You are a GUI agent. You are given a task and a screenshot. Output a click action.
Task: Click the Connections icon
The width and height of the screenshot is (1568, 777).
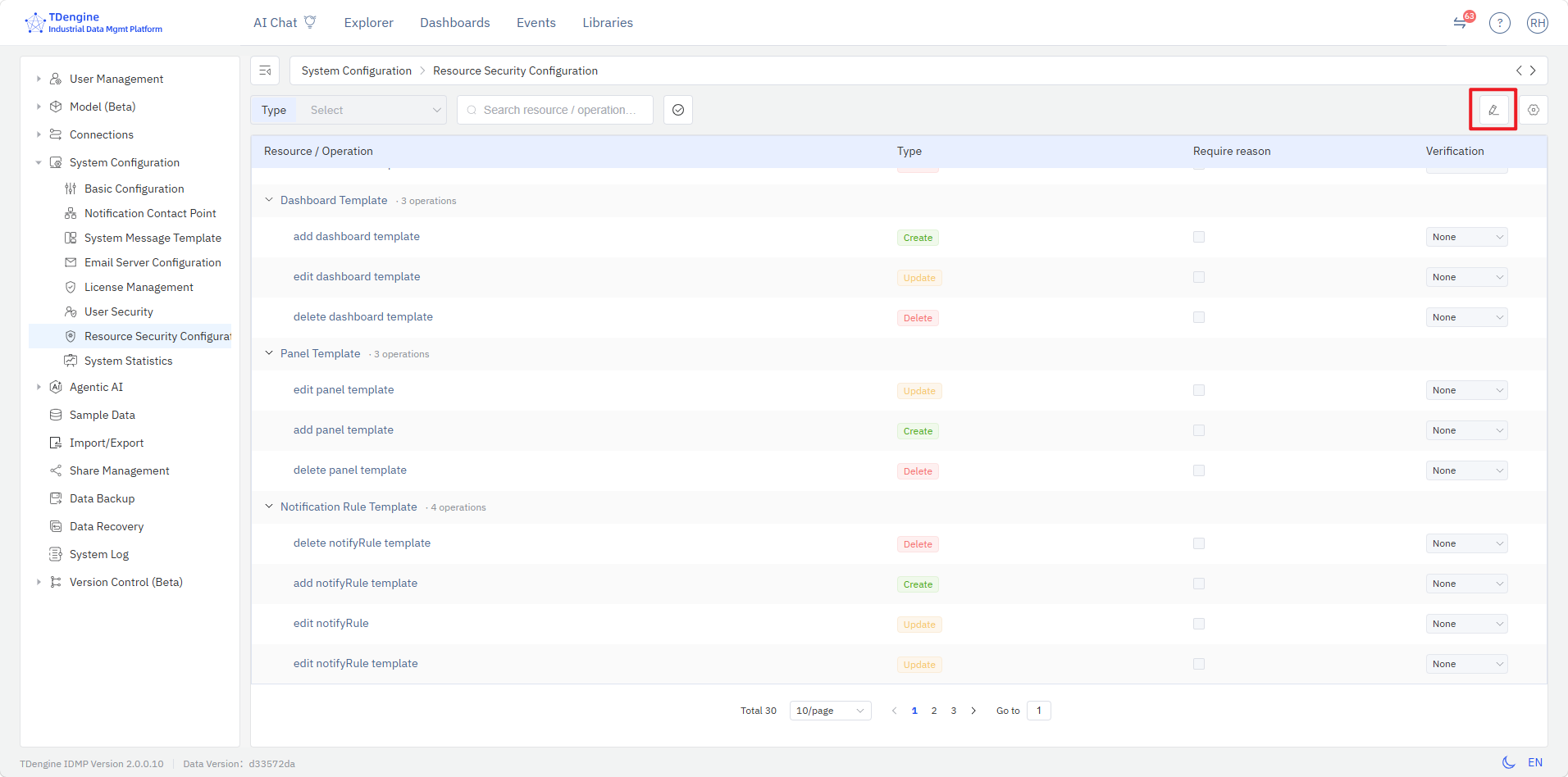[x=56, y=134]
